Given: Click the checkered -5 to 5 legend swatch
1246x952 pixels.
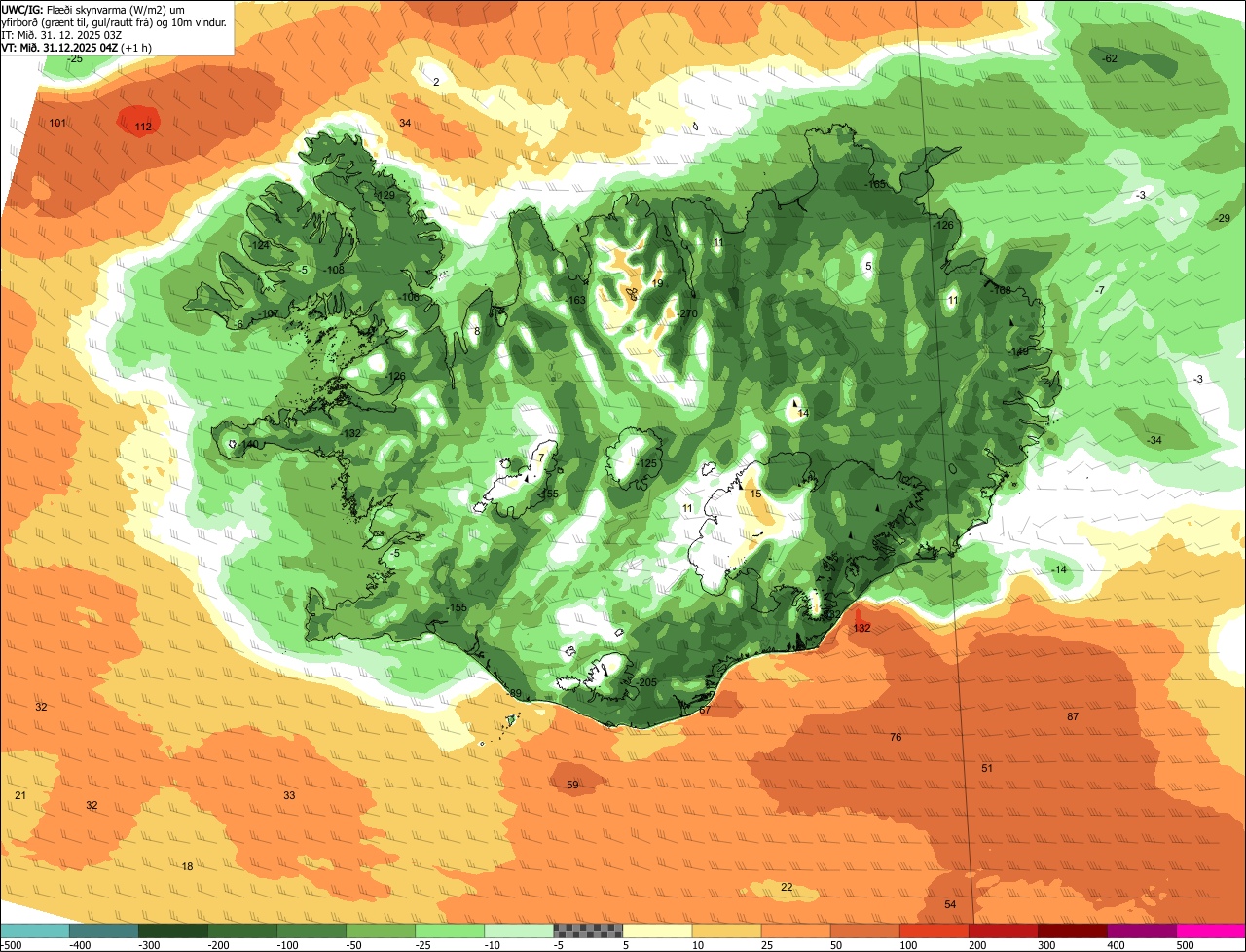Looking at the screenshot, I should click(x=588, y=931).
